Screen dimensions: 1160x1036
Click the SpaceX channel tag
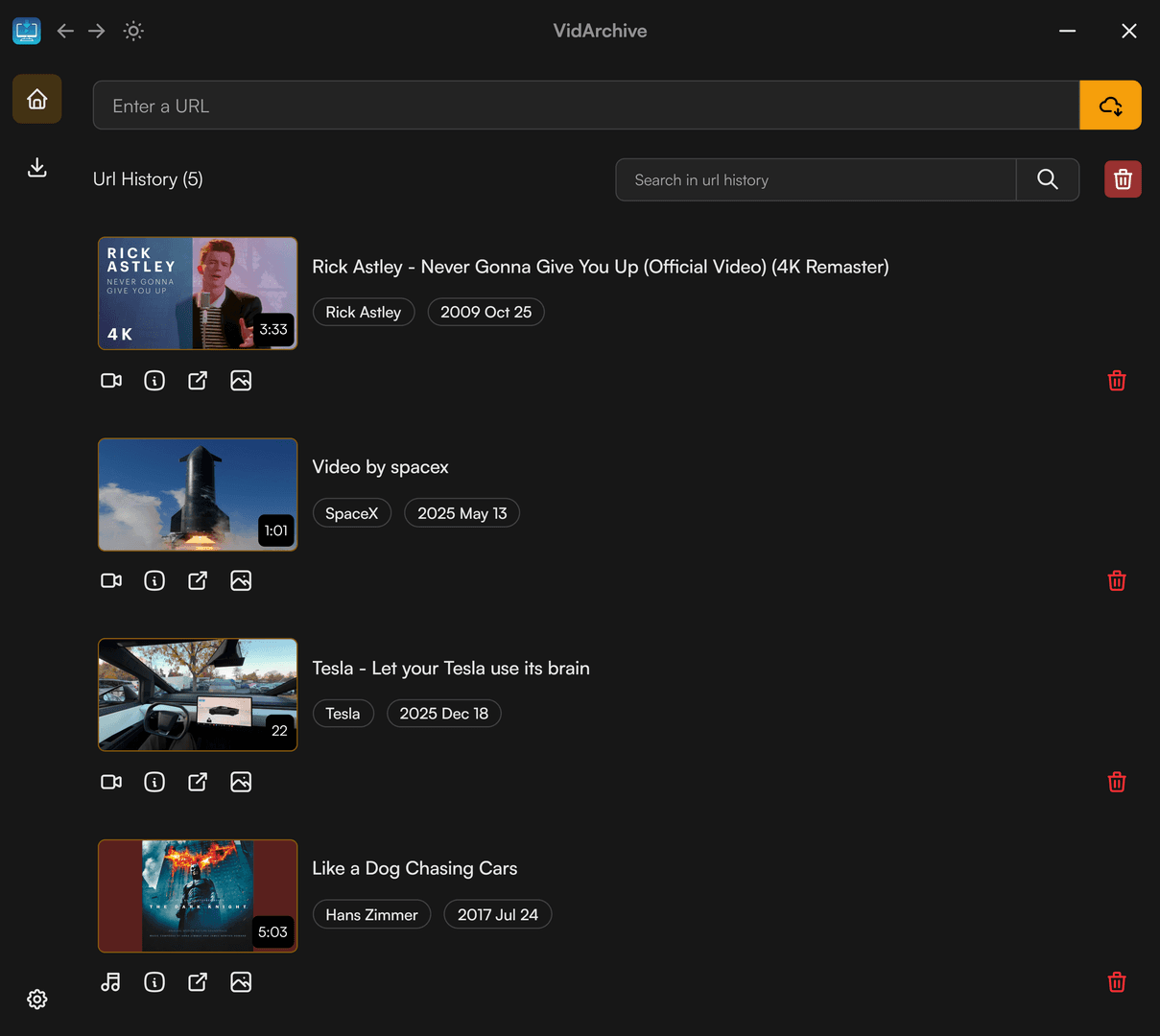coord(352,513)
